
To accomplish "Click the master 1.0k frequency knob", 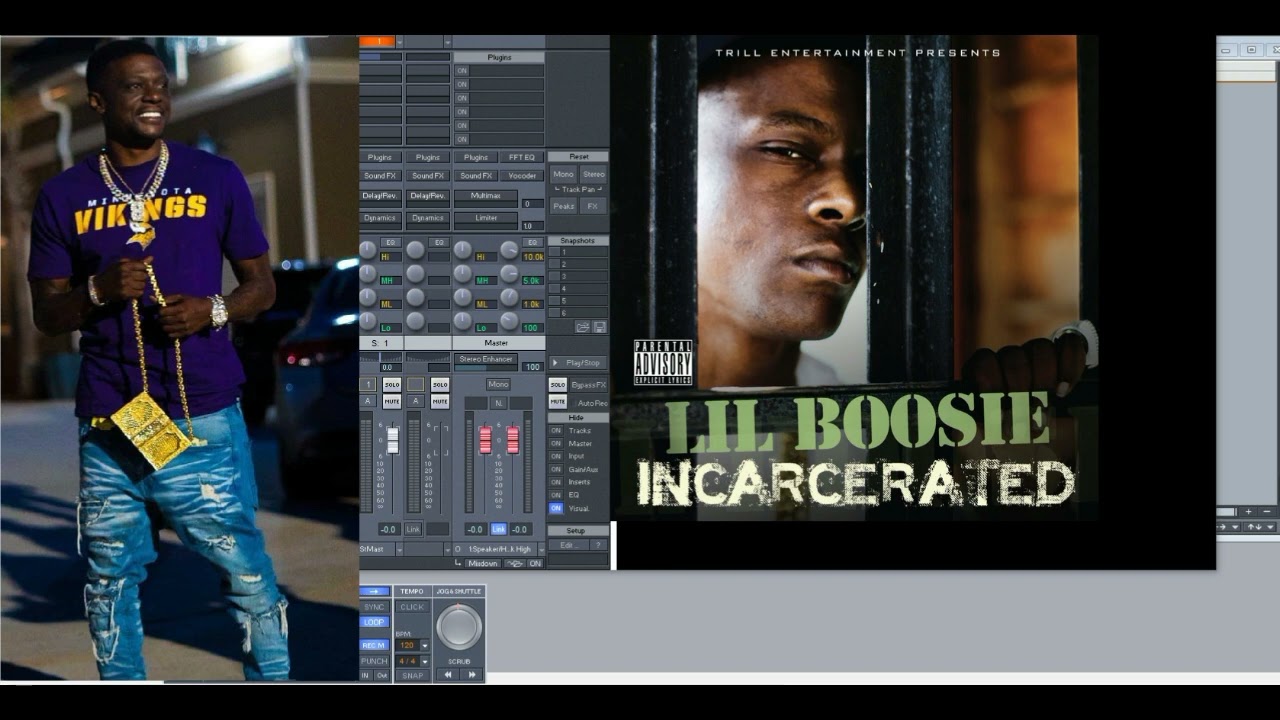I will 509,296.
